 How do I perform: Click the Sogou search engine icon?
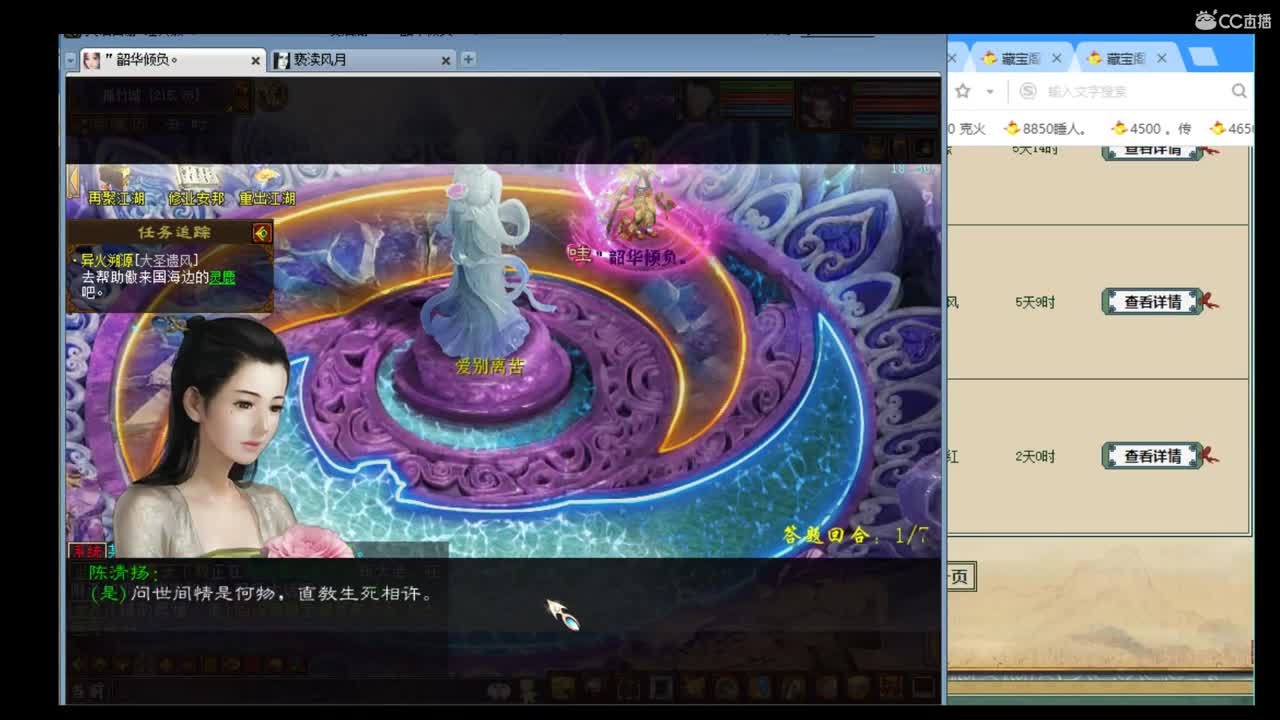point(1028,91)
